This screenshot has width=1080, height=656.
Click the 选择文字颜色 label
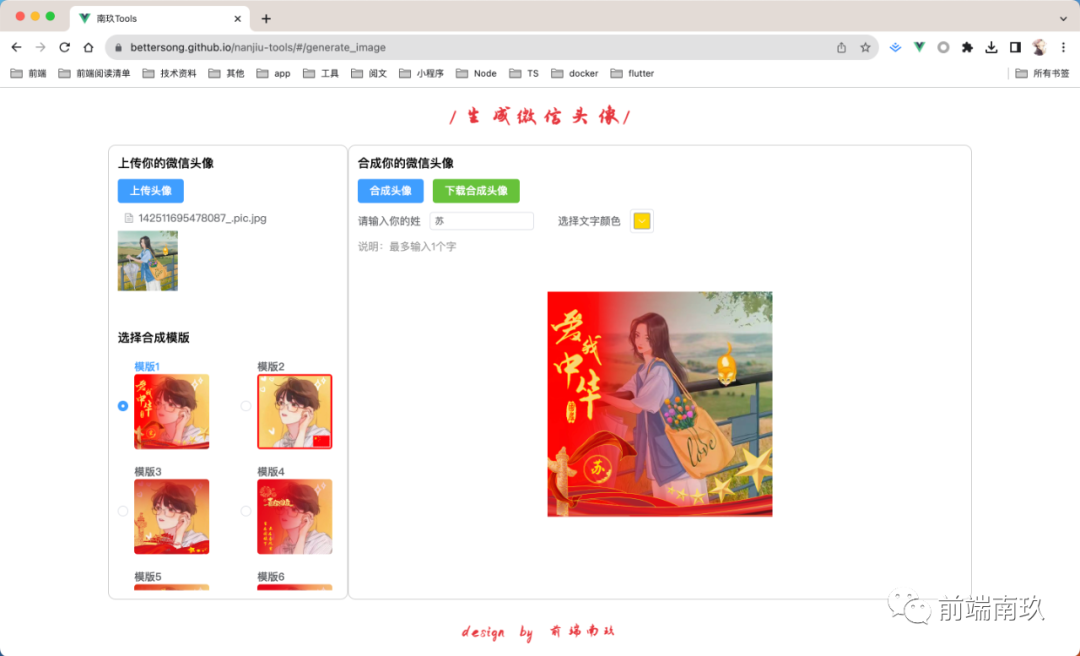[x=589, y=221]
